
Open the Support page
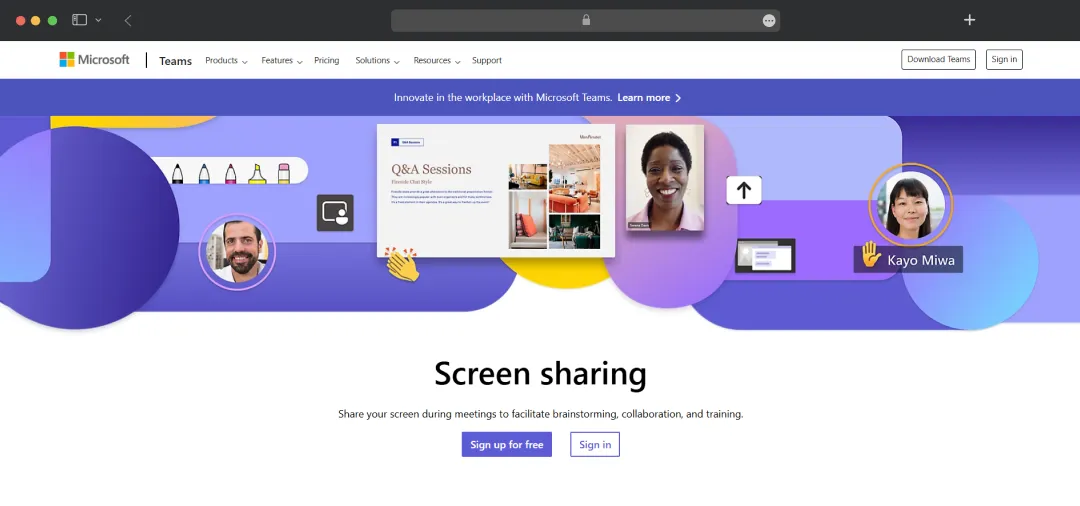click(487, 61)
